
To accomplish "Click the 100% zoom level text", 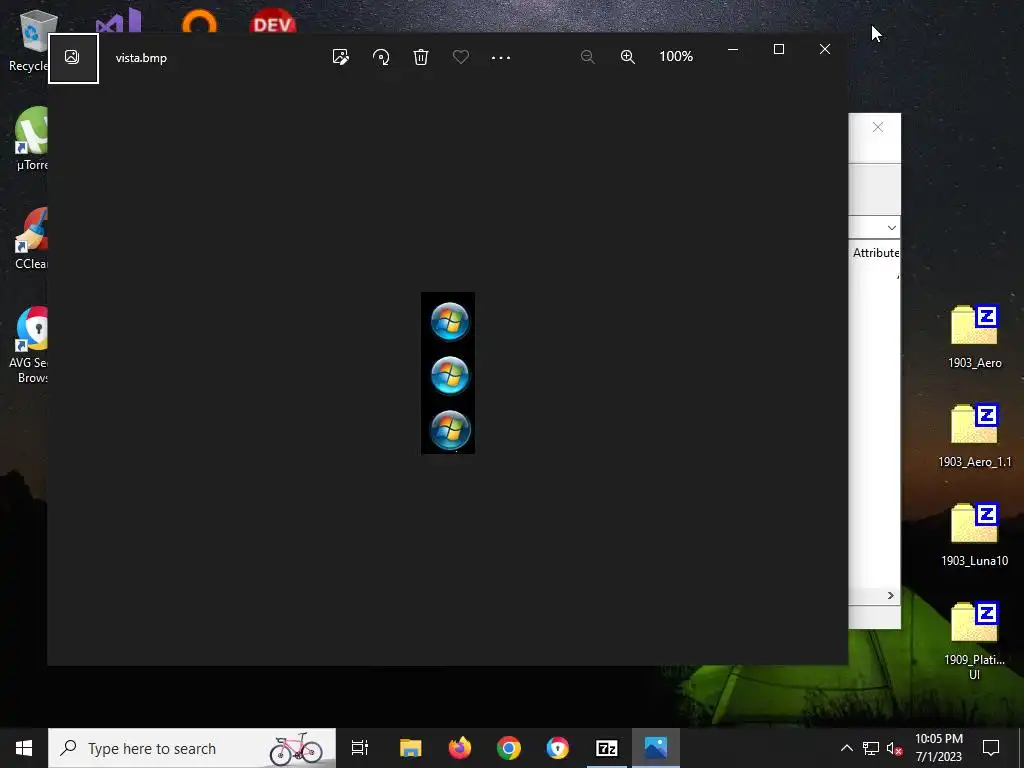I will pyautogui.click(x=676, y=56).
